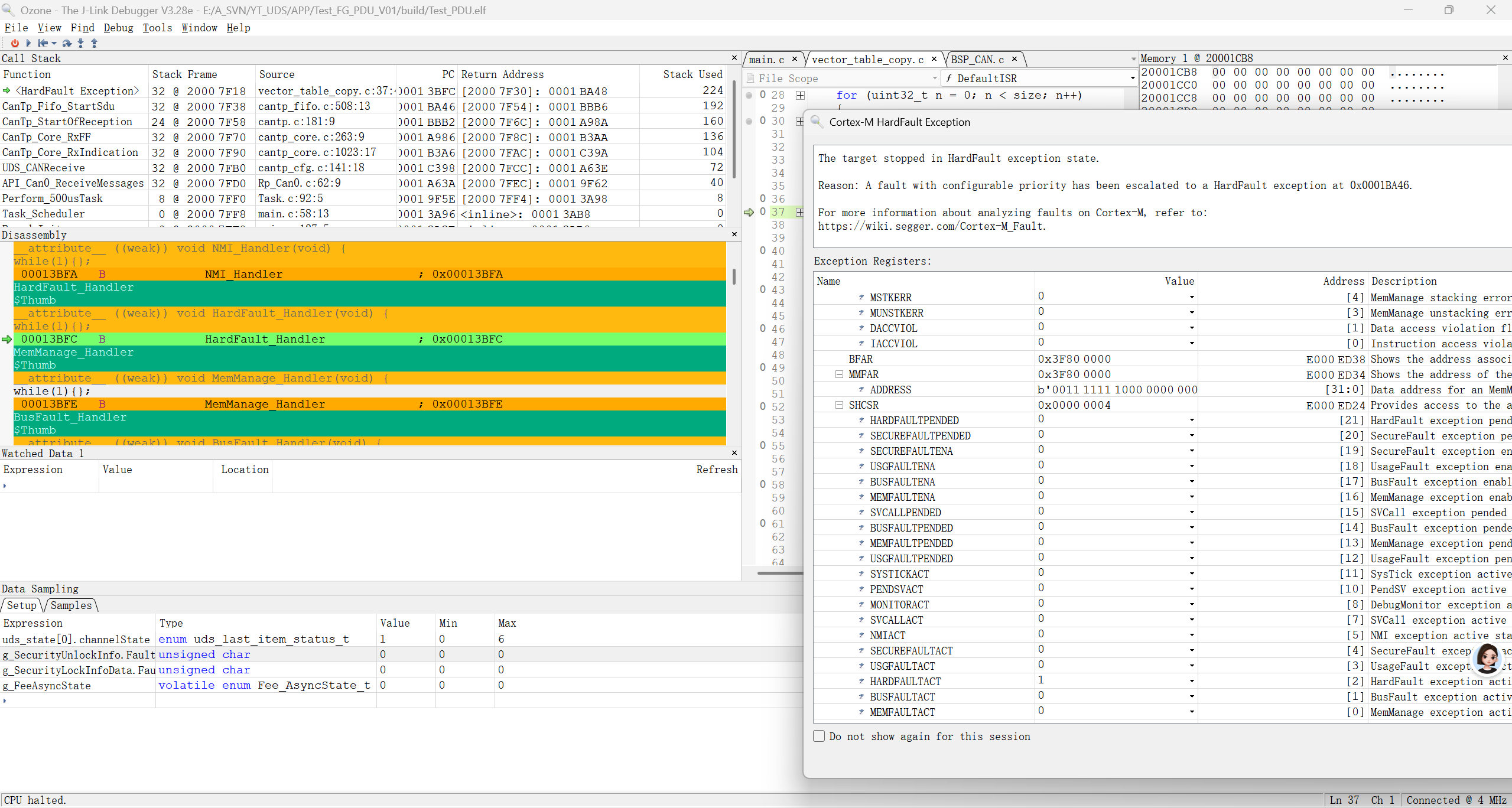1512x808 pixels.
Task: Resume program execution with the play icon
Action: (x=28, y=43)
